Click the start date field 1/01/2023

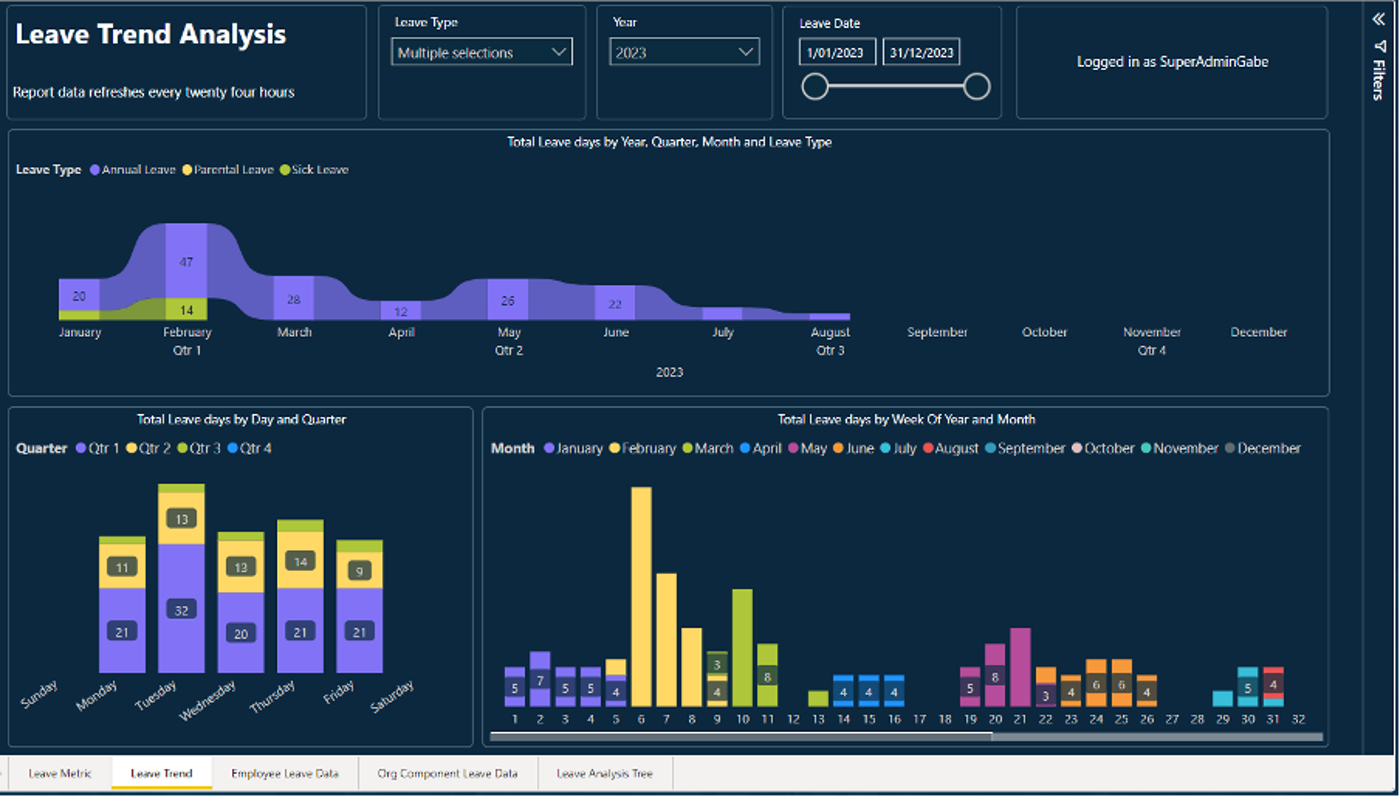point(837,53)
